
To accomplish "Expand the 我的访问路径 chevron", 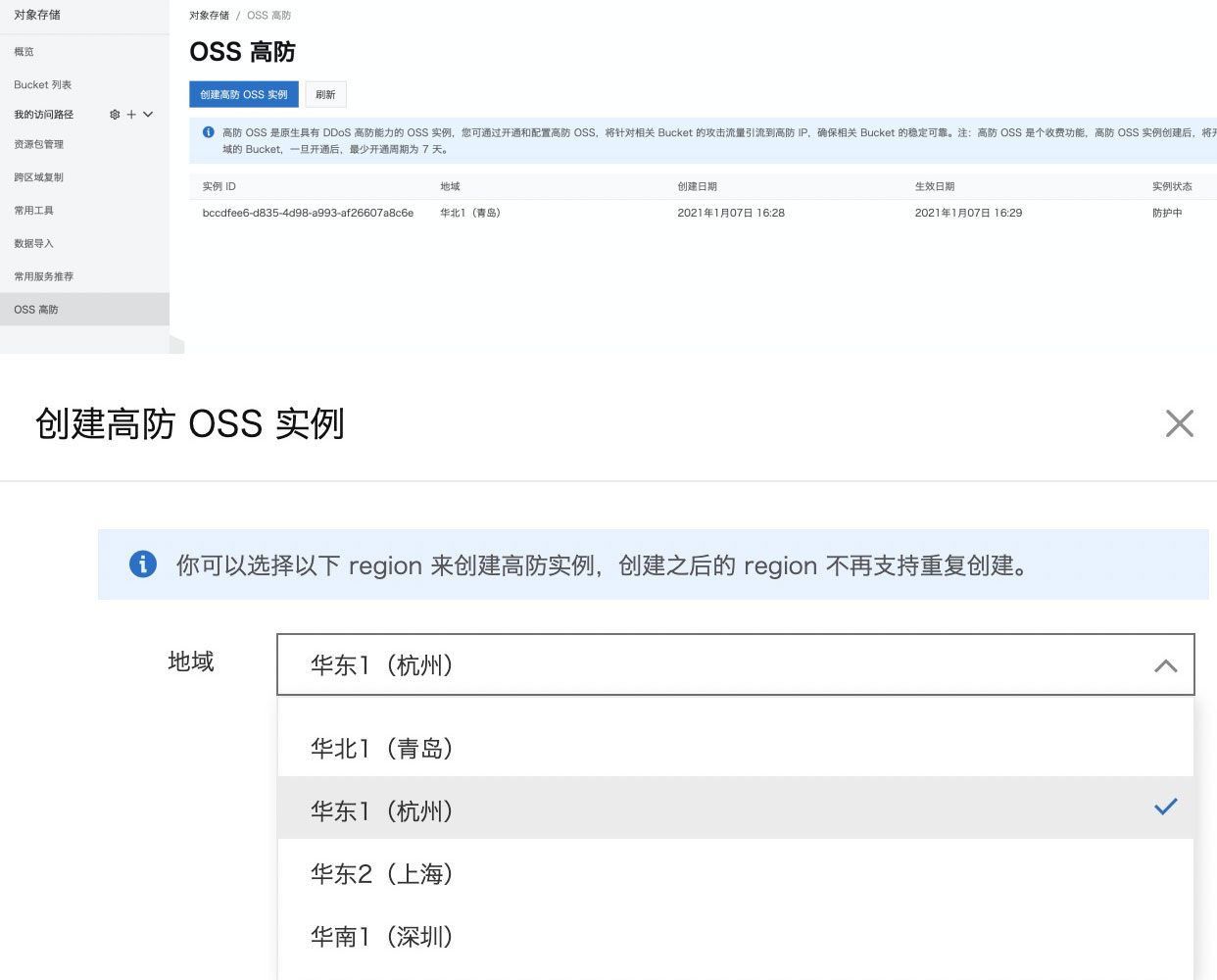I will click(x=148, y=115).
